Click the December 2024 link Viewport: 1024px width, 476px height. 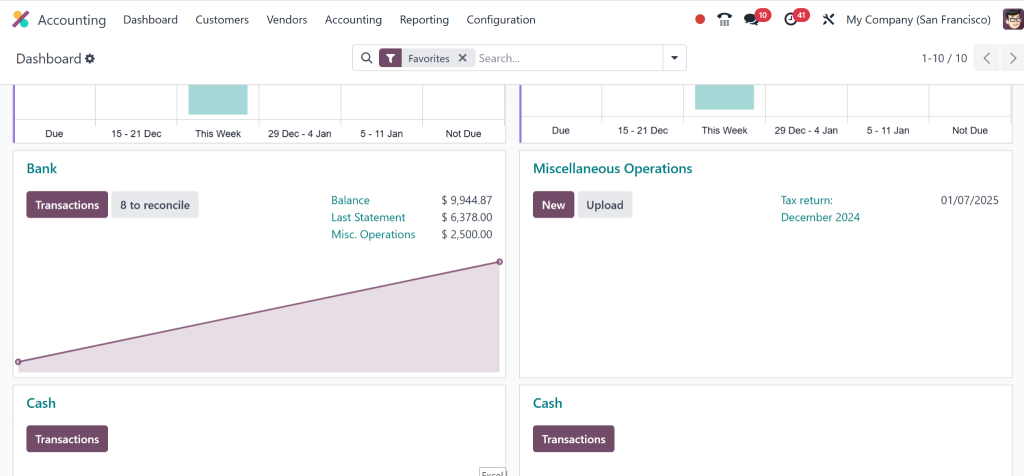coord(820,217)
